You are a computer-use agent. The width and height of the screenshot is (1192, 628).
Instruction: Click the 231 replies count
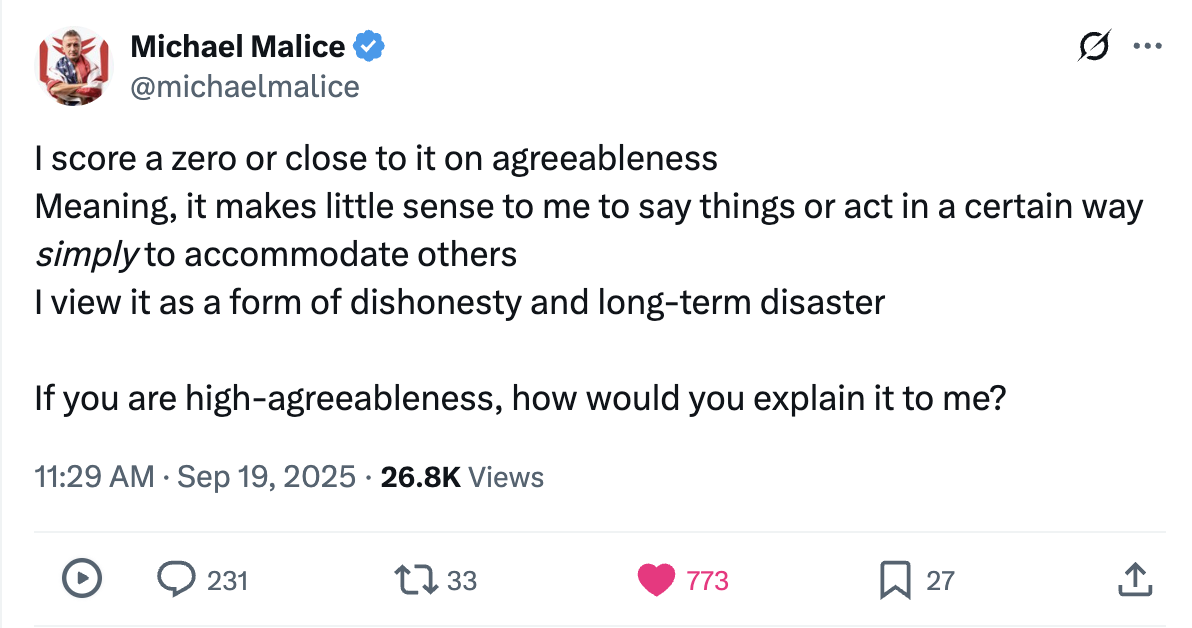pos(227,580)
